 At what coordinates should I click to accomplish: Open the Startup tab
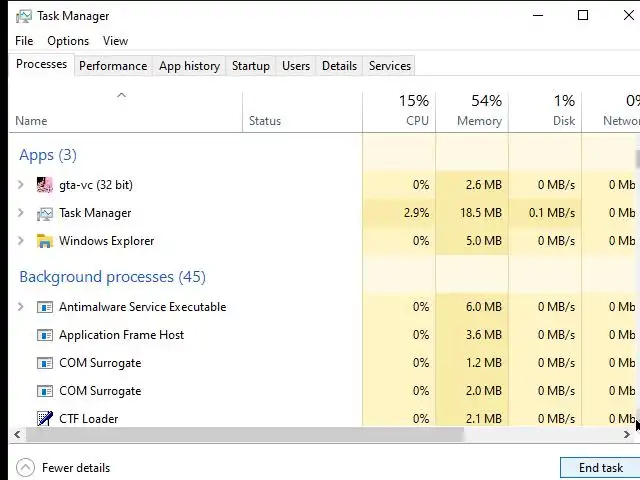pos(250,66)
